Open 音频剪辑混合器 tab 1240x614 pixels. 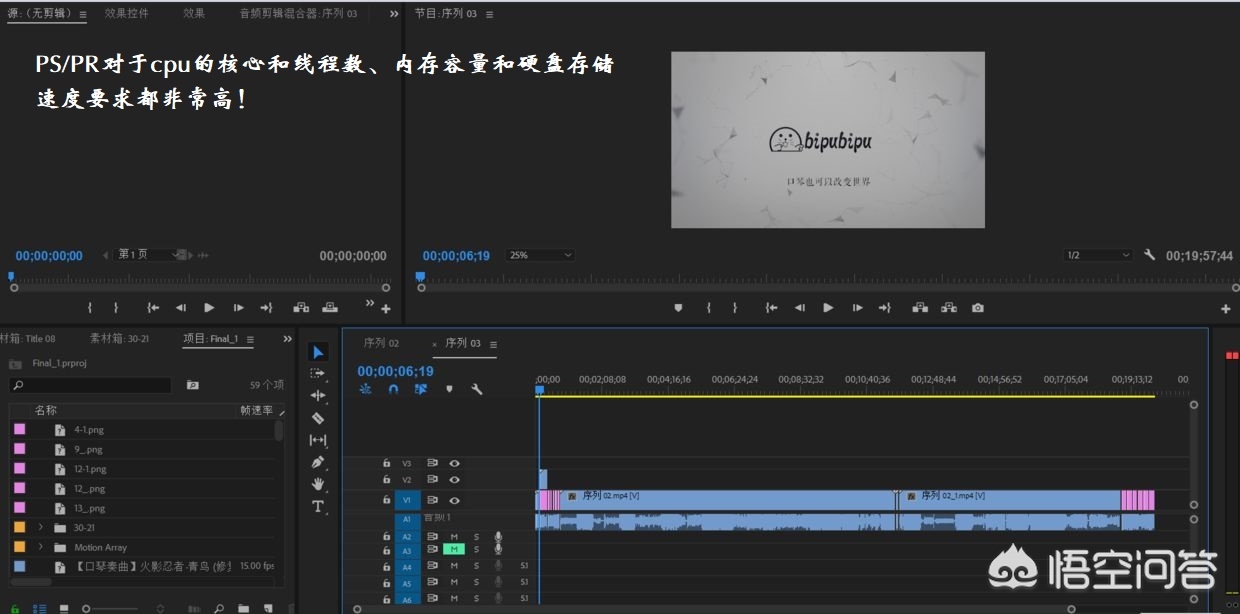point(298,13)
